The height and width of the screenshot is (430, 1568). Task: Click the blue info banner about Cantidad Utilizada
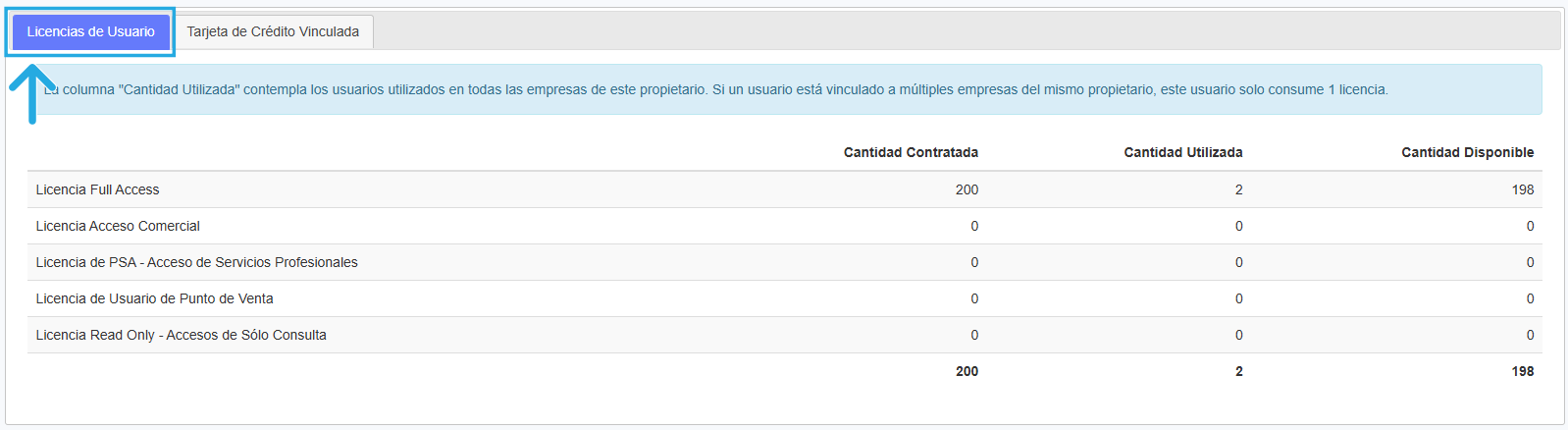coord(785,89)
